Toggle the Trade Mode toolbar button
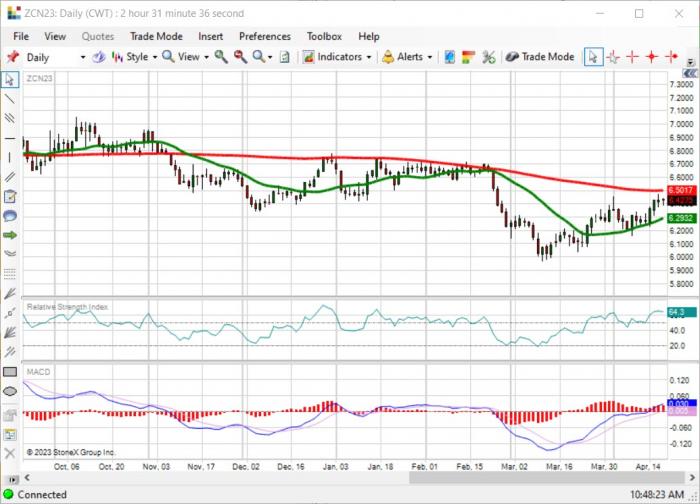The image size is (700, 504). point(540,57)
